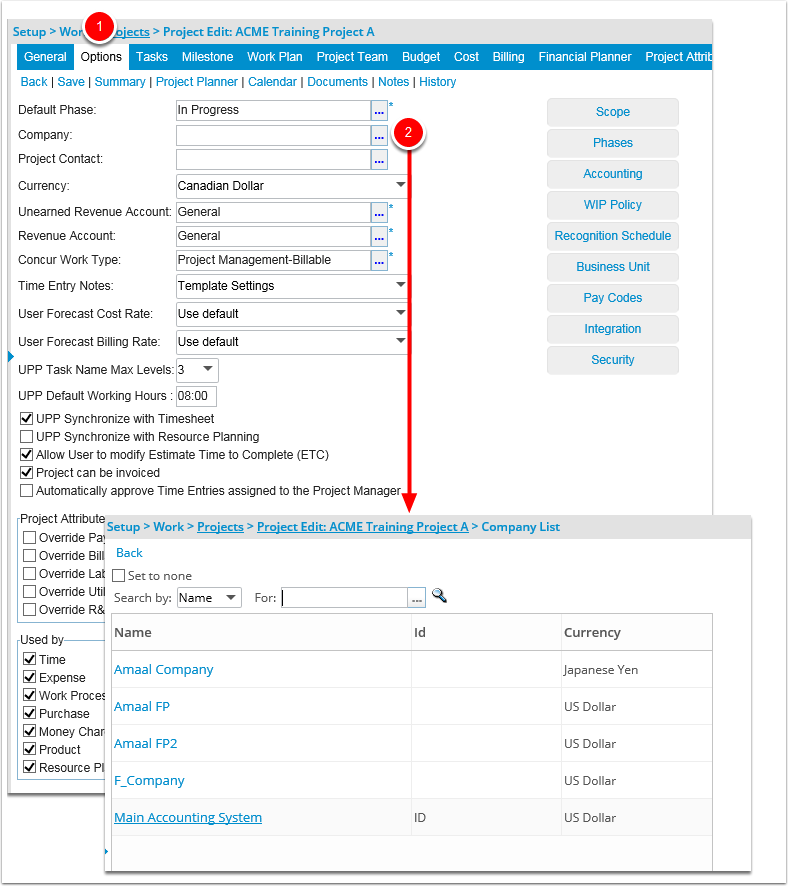
Task: Open the Milestone tab
Action: [207, 57]
